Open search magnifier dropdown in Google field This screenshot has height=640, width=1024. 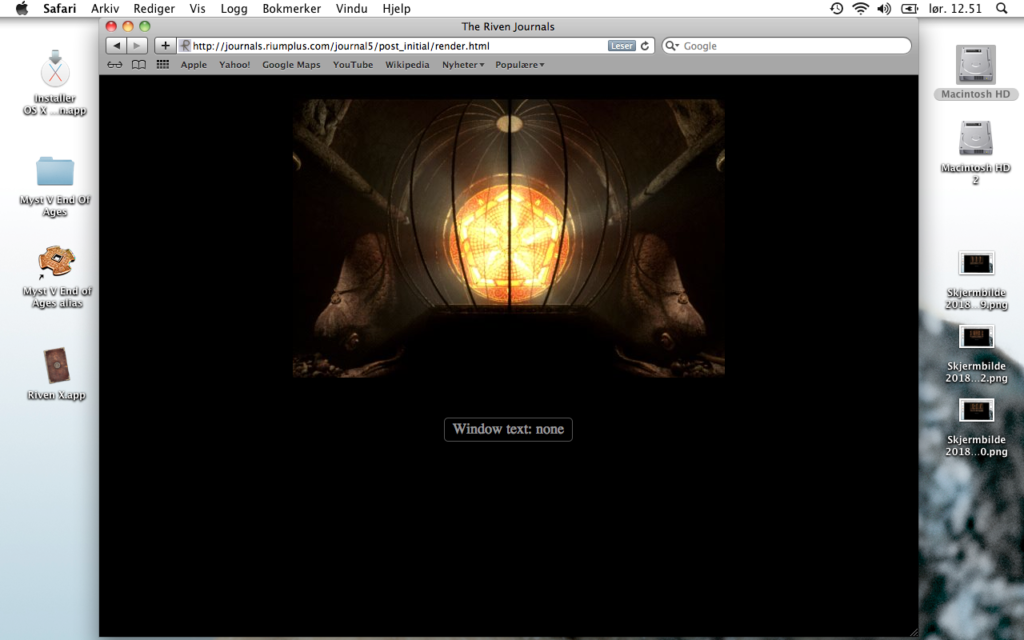(672, 46)
